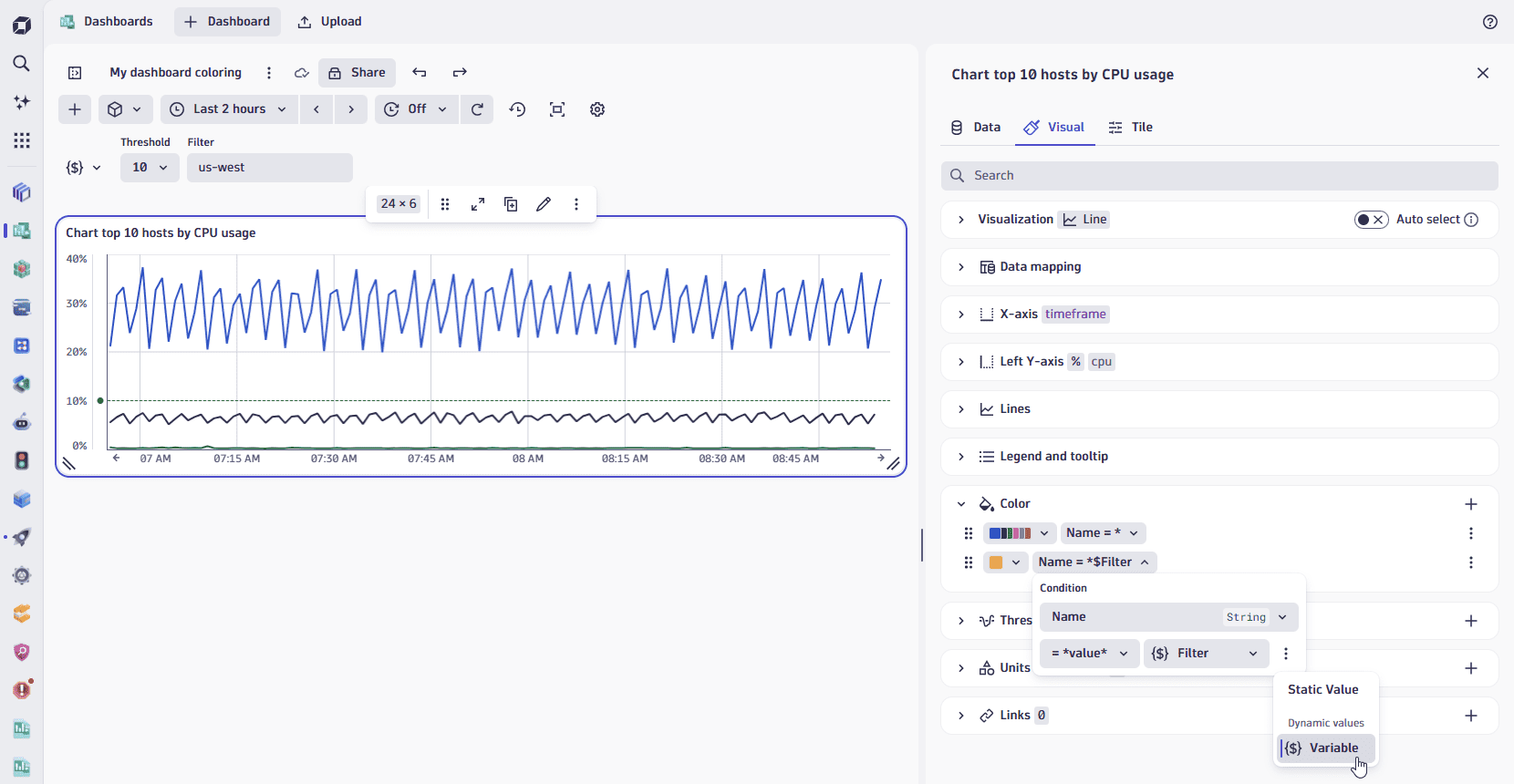Open the version history icon
The height and width of the screenshot is (784, 1514).
(517, 109)
